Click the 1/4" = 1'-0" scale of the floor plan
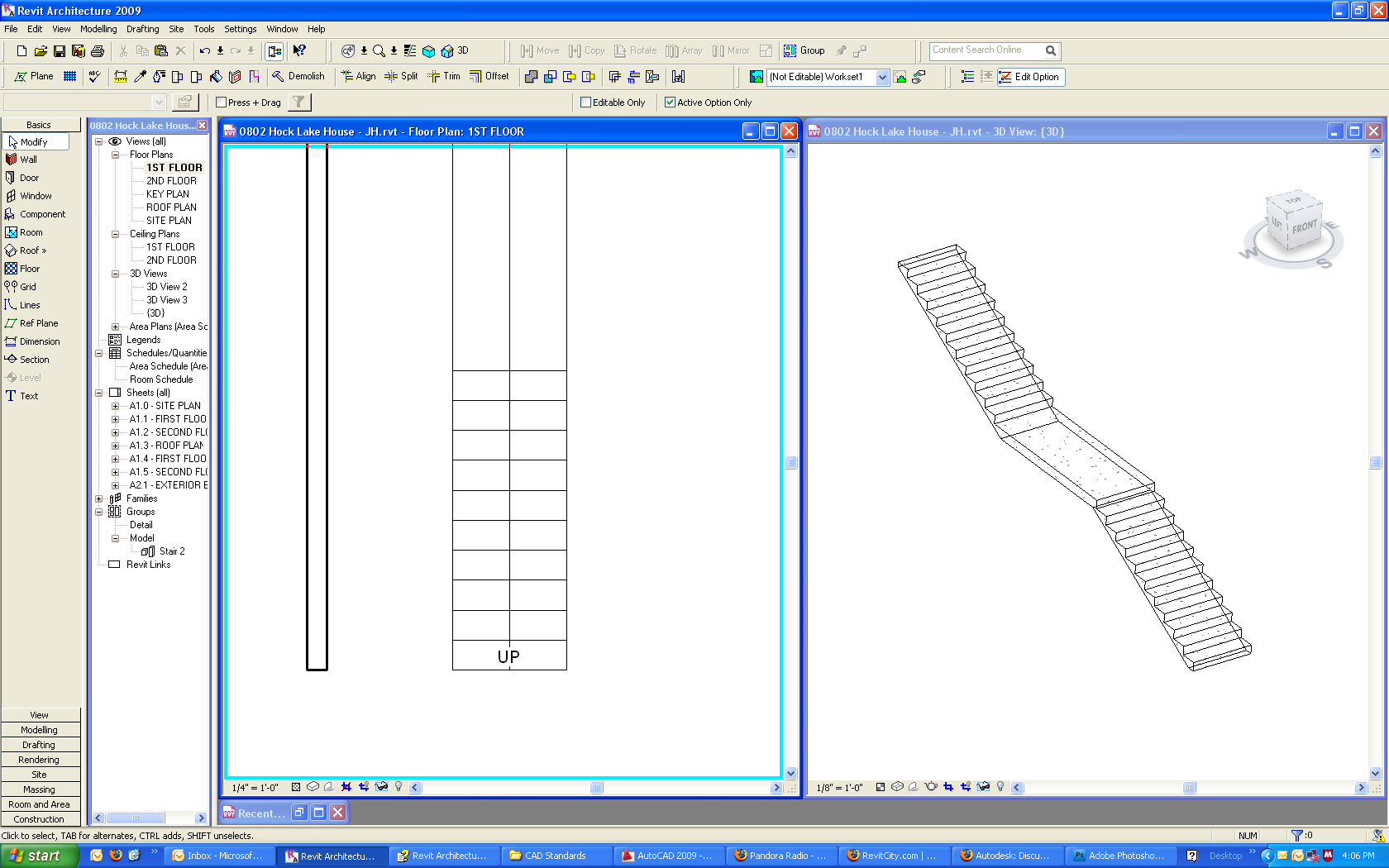 [255, 788]
